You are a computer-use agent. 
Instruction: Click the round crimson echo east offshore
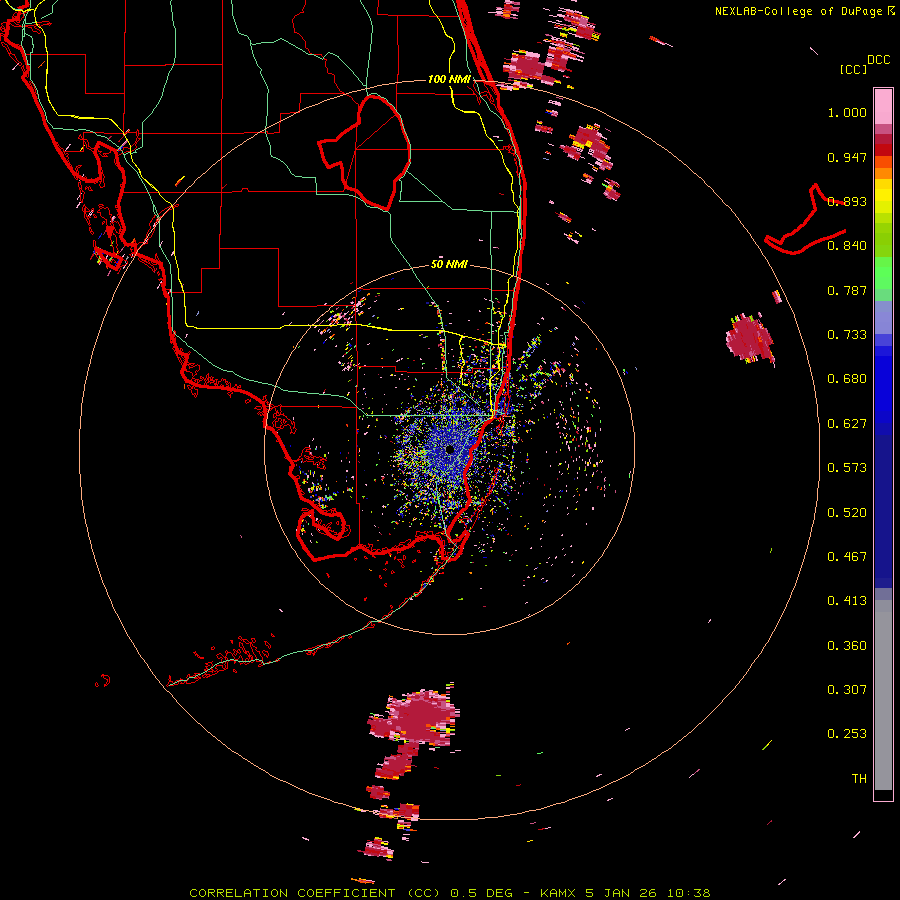coord(750,339)
